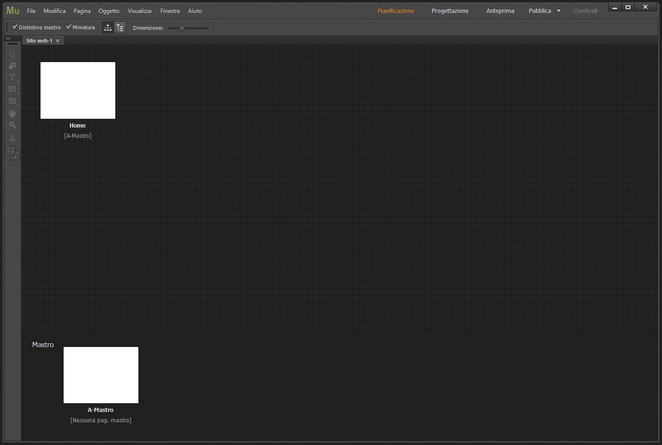Collapse the toolbox panel double-arrow
The image size is (662, 445).
click(x=8, y=38)
